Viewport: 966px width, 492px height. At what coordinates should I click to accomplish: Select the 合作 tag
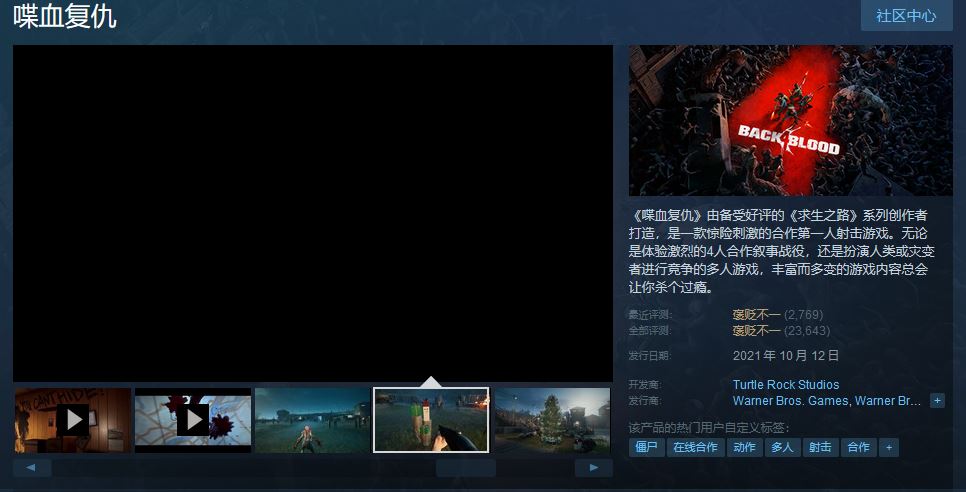(859, 448)
